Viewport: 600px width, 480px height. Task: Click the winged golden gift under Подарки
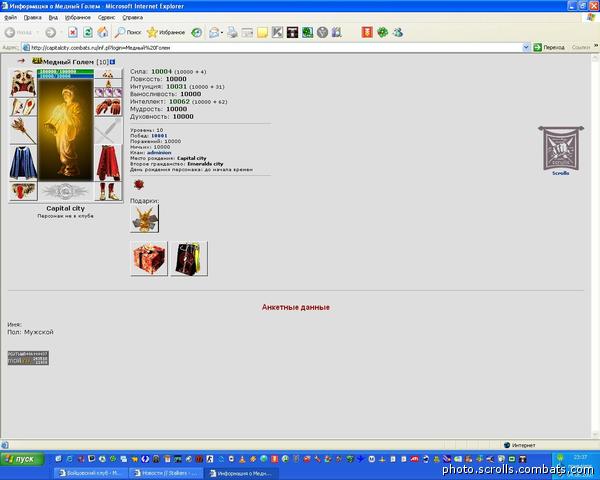pos(145,219)
